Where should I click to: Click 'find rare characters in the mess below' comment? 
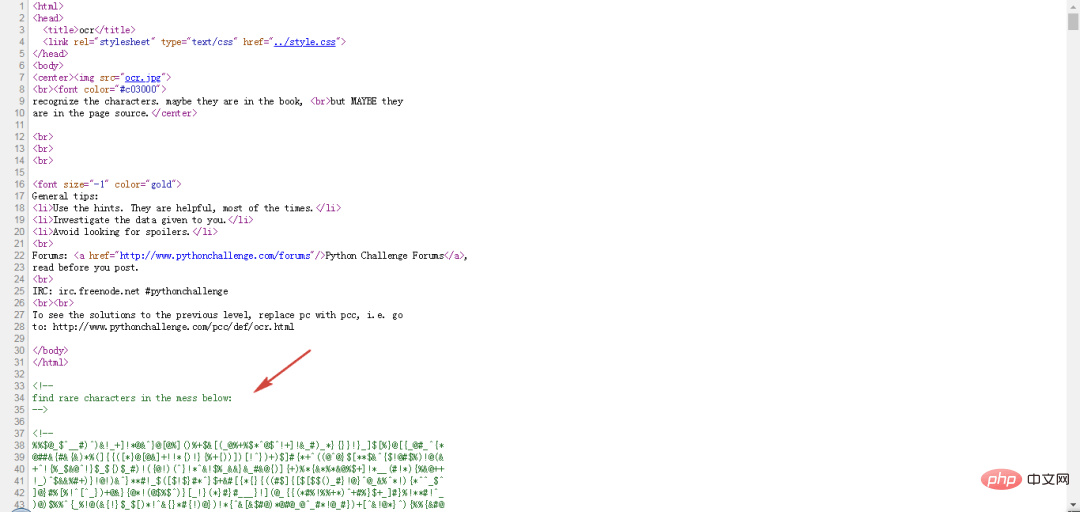pyautogui.click(x=132, y=398)
